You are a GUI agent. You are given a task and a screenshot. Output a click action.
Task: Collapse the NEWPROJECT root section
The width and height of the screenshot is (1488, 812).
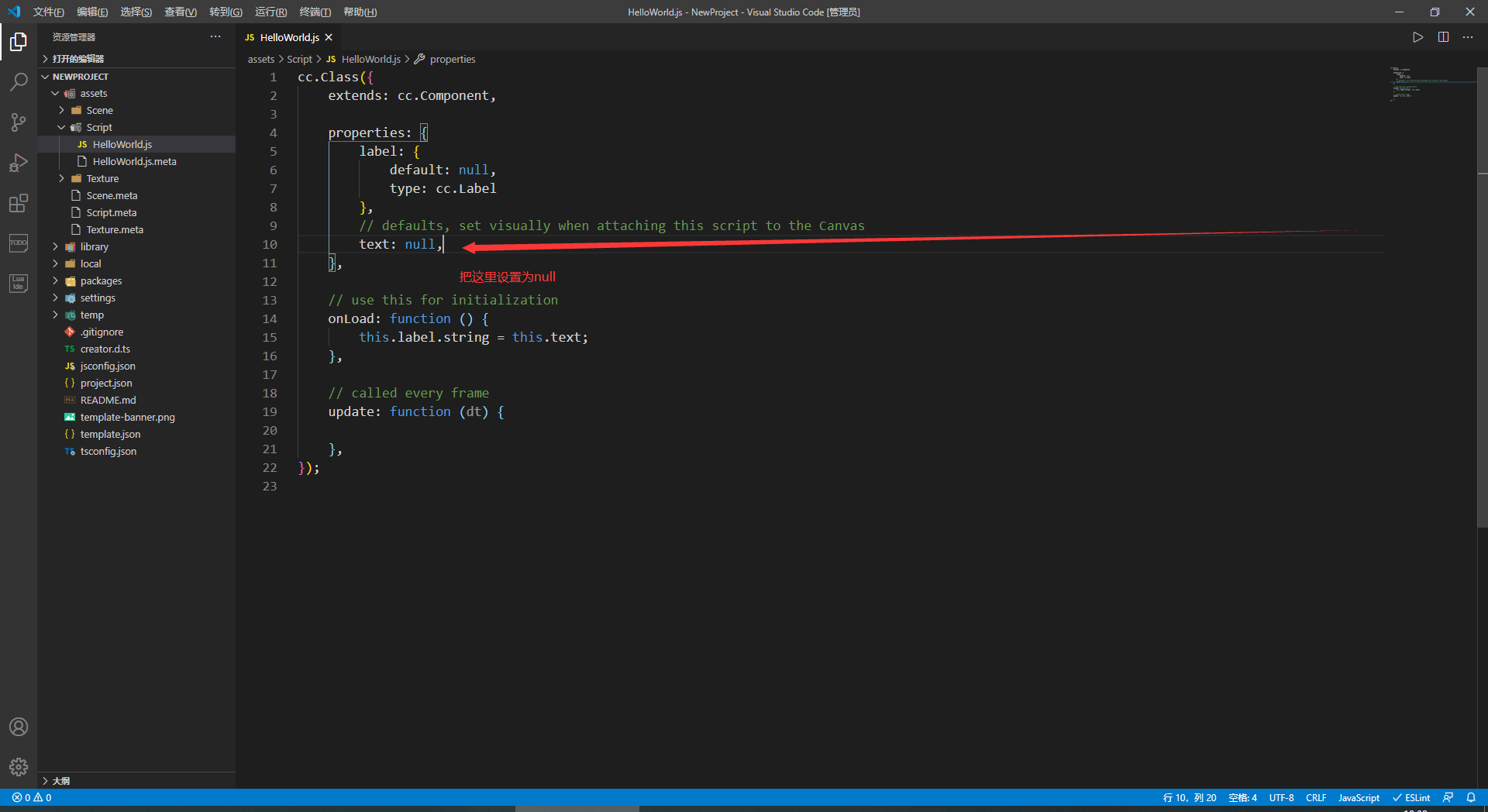click(x=136, y=77)
